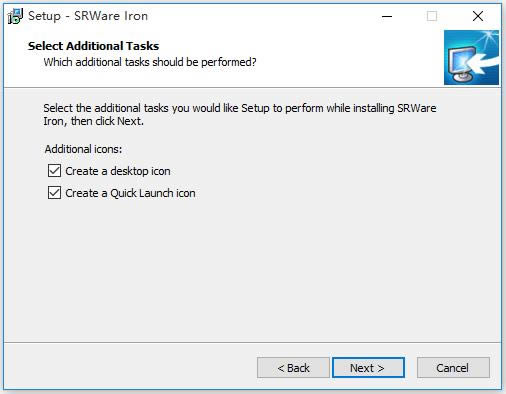Click the empty grey area below the checkboxes
Image resolution: width=506 pixels, height=394 pixels.
coord(253,270)
